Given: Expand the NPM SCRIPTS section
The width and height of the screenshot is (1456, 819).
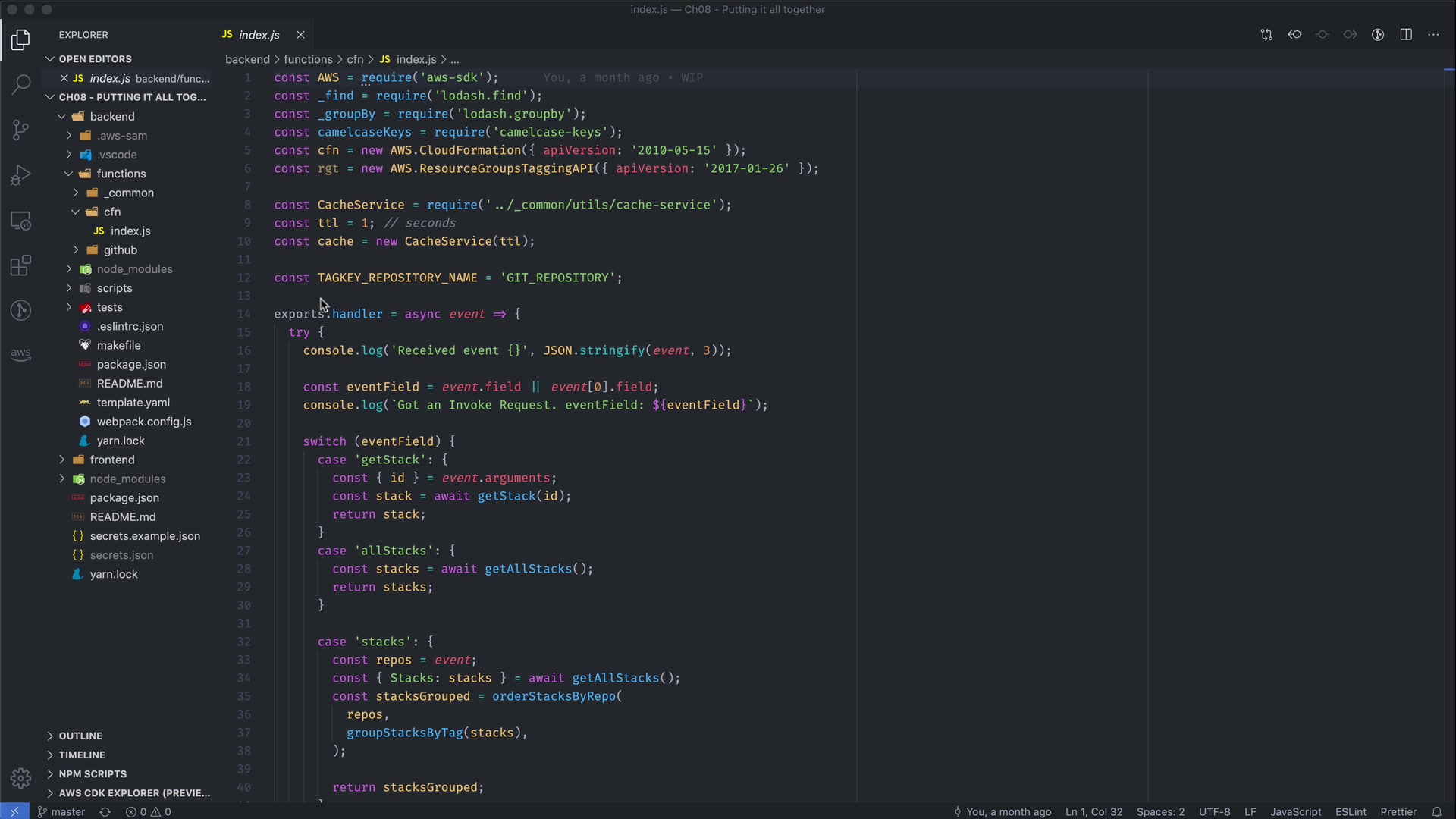Looking at the screenshot, I should (x=93, y=774).
